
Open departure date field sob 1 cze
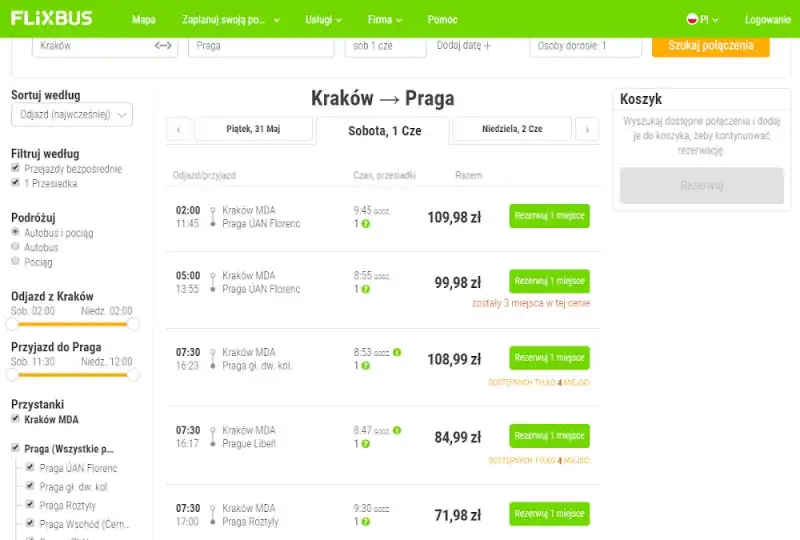[x=385, y=46]
